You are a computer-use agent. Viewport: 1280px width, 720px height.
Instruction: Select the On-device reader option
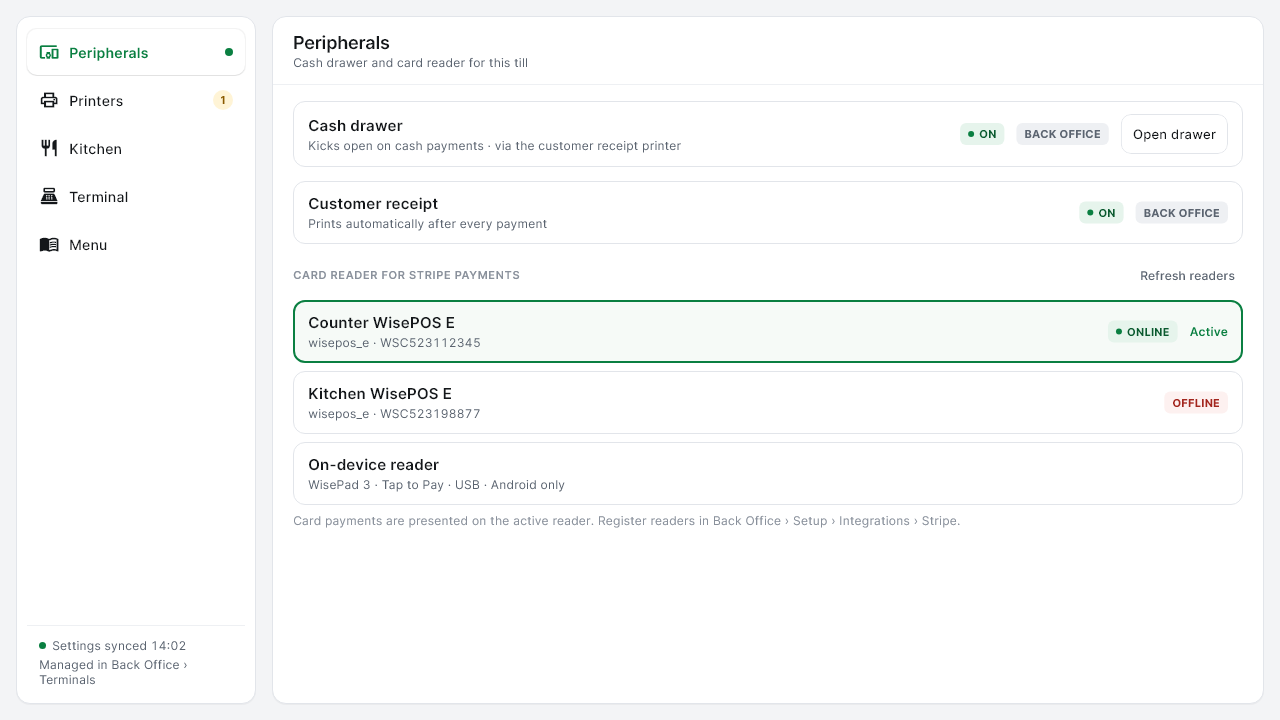tap(768, 474)
